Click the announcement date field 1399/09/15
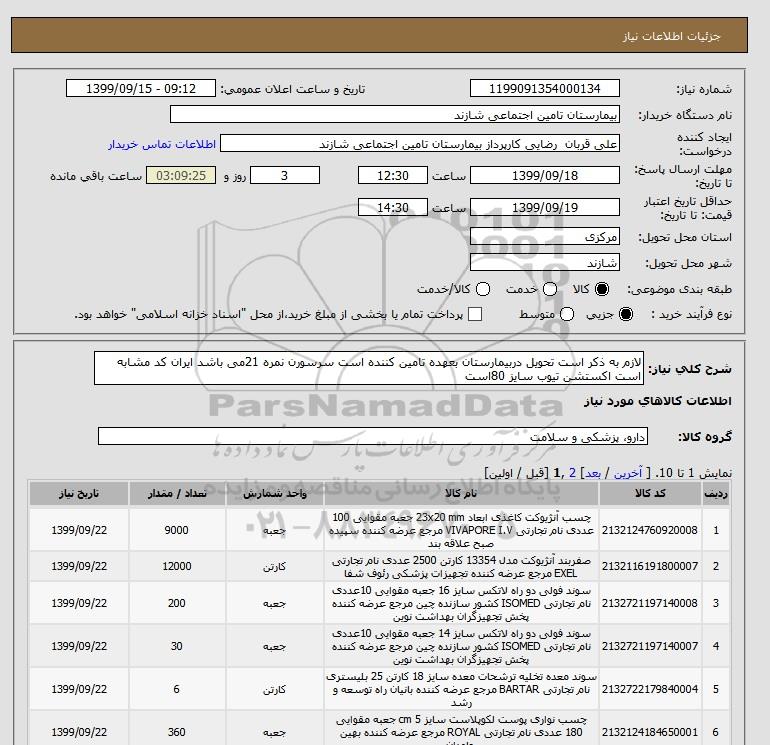Image resolution: width=770 pixels, height=745 pixels. point(140,88)
